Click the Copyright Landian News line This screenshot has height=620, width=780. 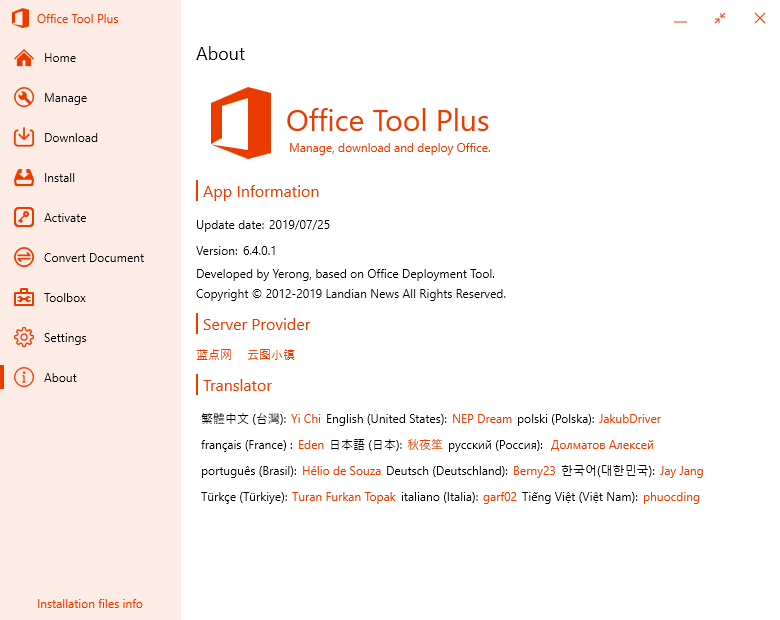(351, 294)
